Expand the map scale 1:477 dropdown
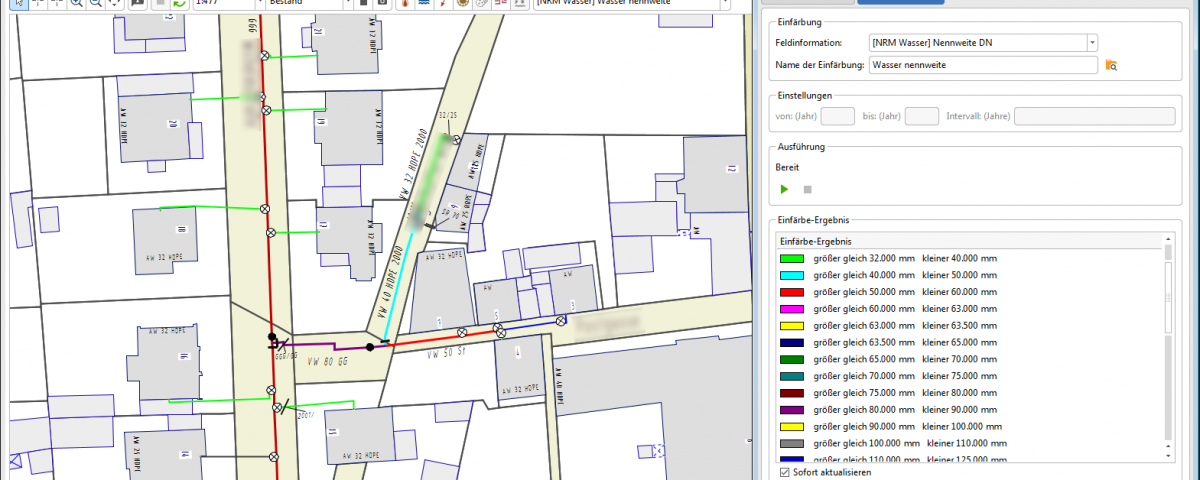Viewport: 1200px width, 480px height. pyautogui.click(x=258, y=3)
